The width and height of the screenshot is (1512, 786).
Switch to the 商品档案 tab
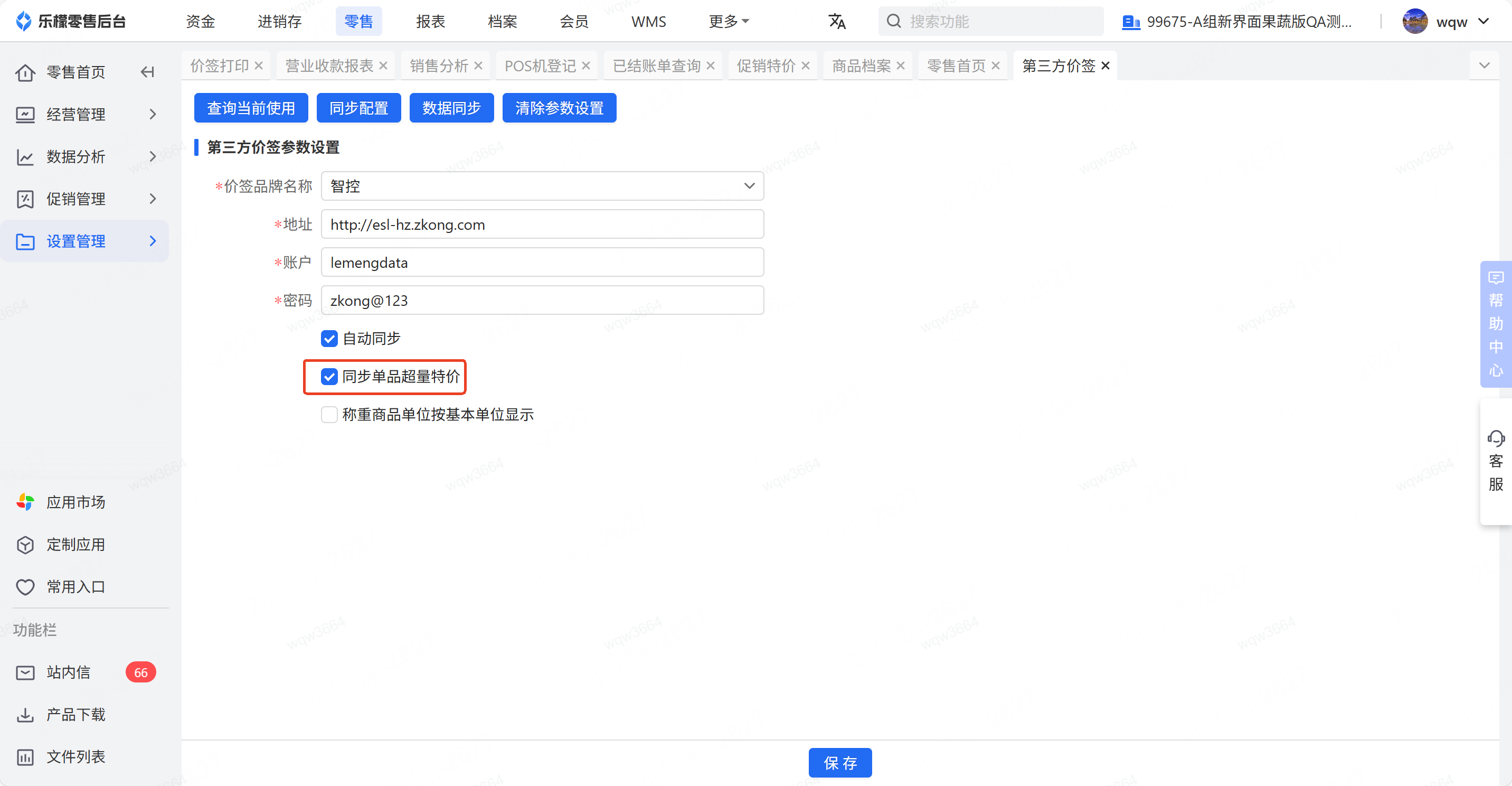coord(861,66)
